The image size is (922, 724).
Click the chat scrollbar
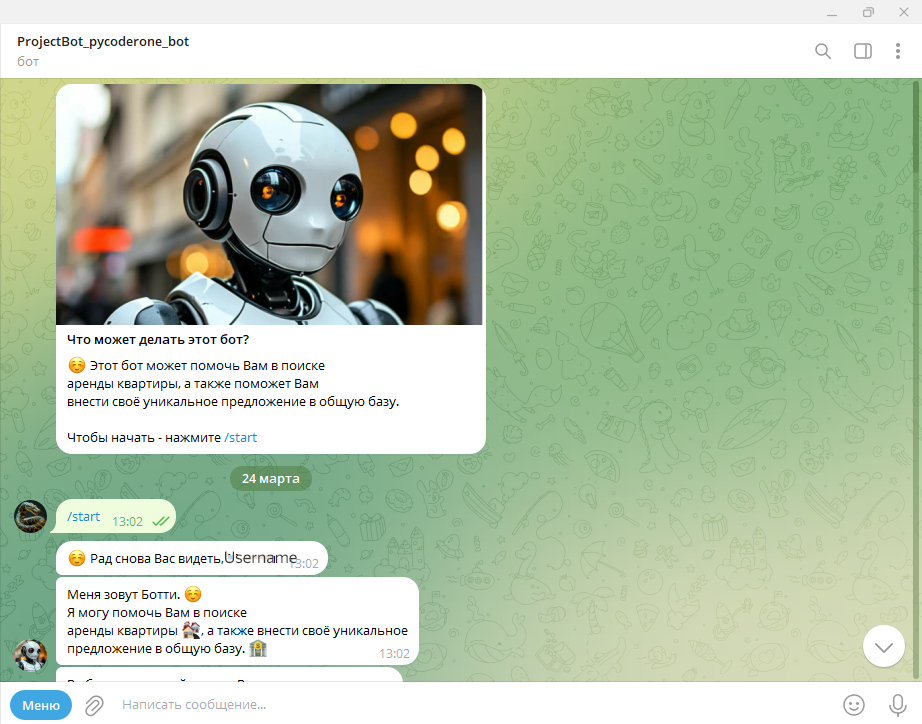point(916,379)
